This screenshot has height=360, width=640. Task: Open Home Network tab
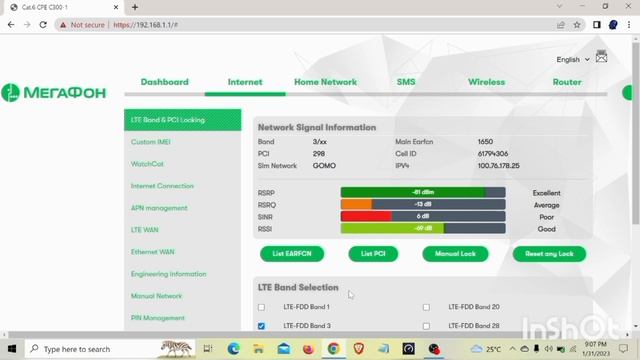coord(325,82)
